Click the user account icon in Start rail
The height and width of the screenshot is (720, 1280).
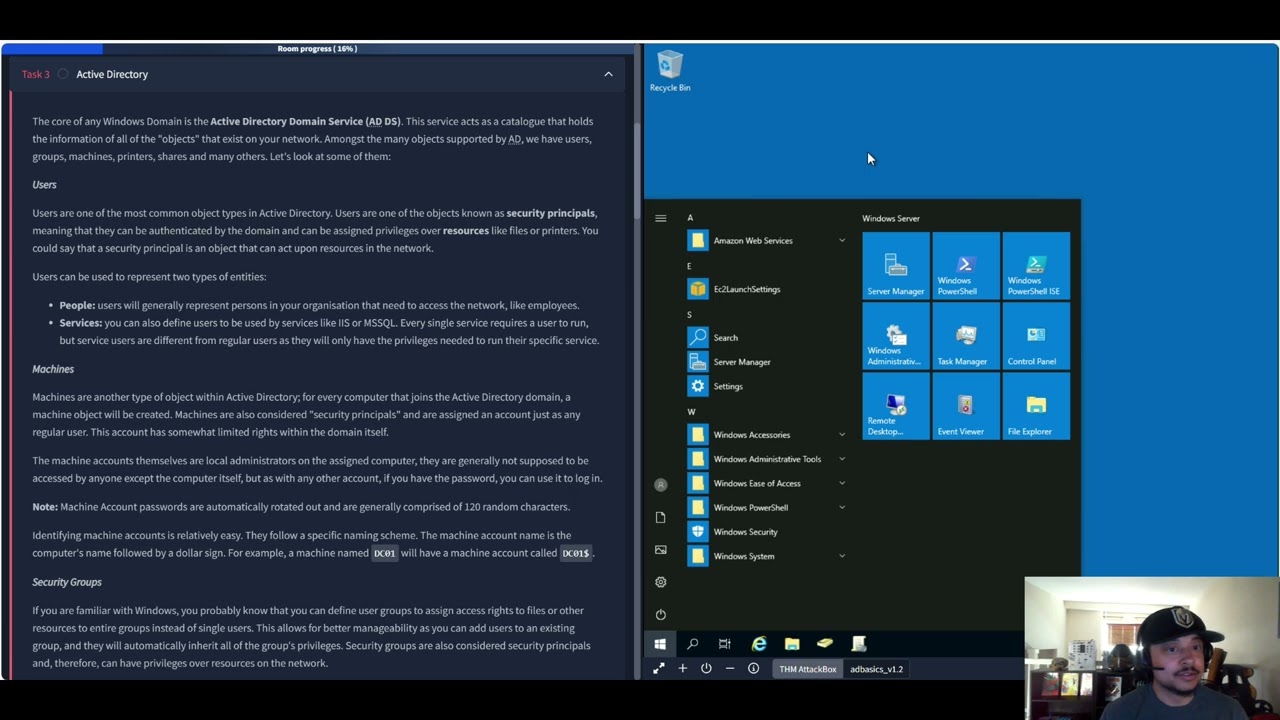point(660,485)
